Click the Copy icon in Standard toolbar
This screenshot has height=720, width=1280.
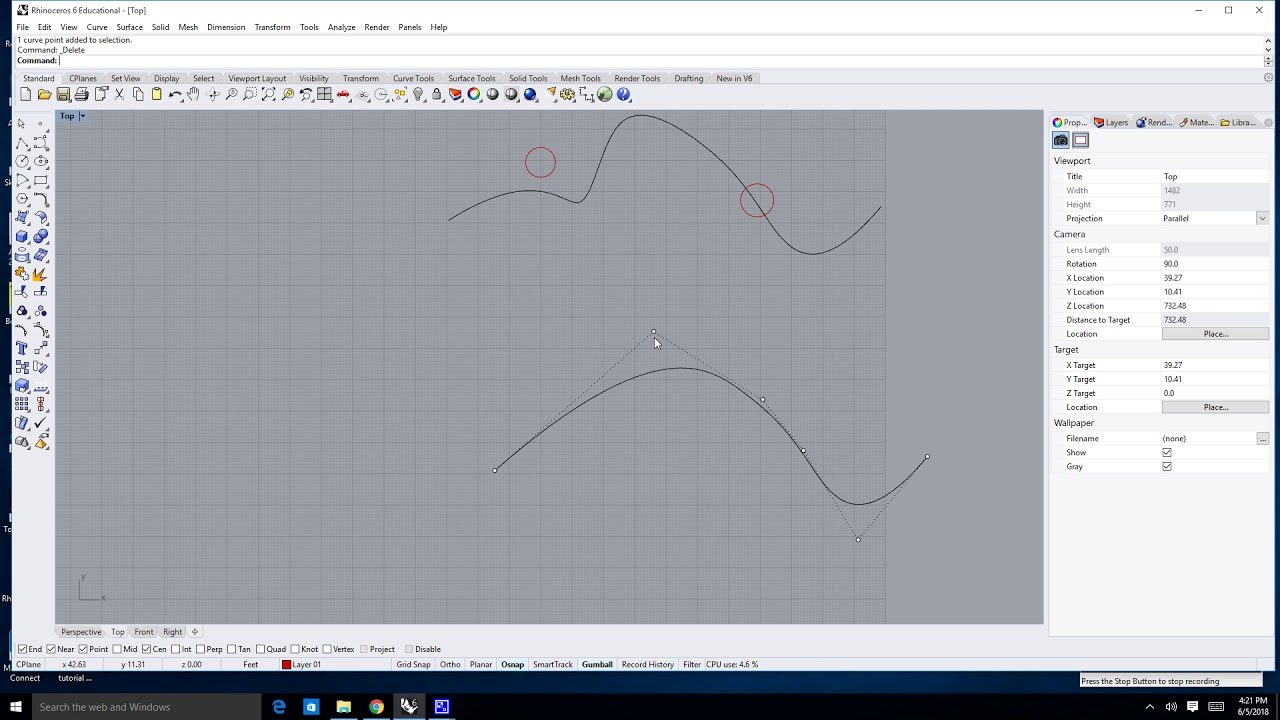(138, 94)
